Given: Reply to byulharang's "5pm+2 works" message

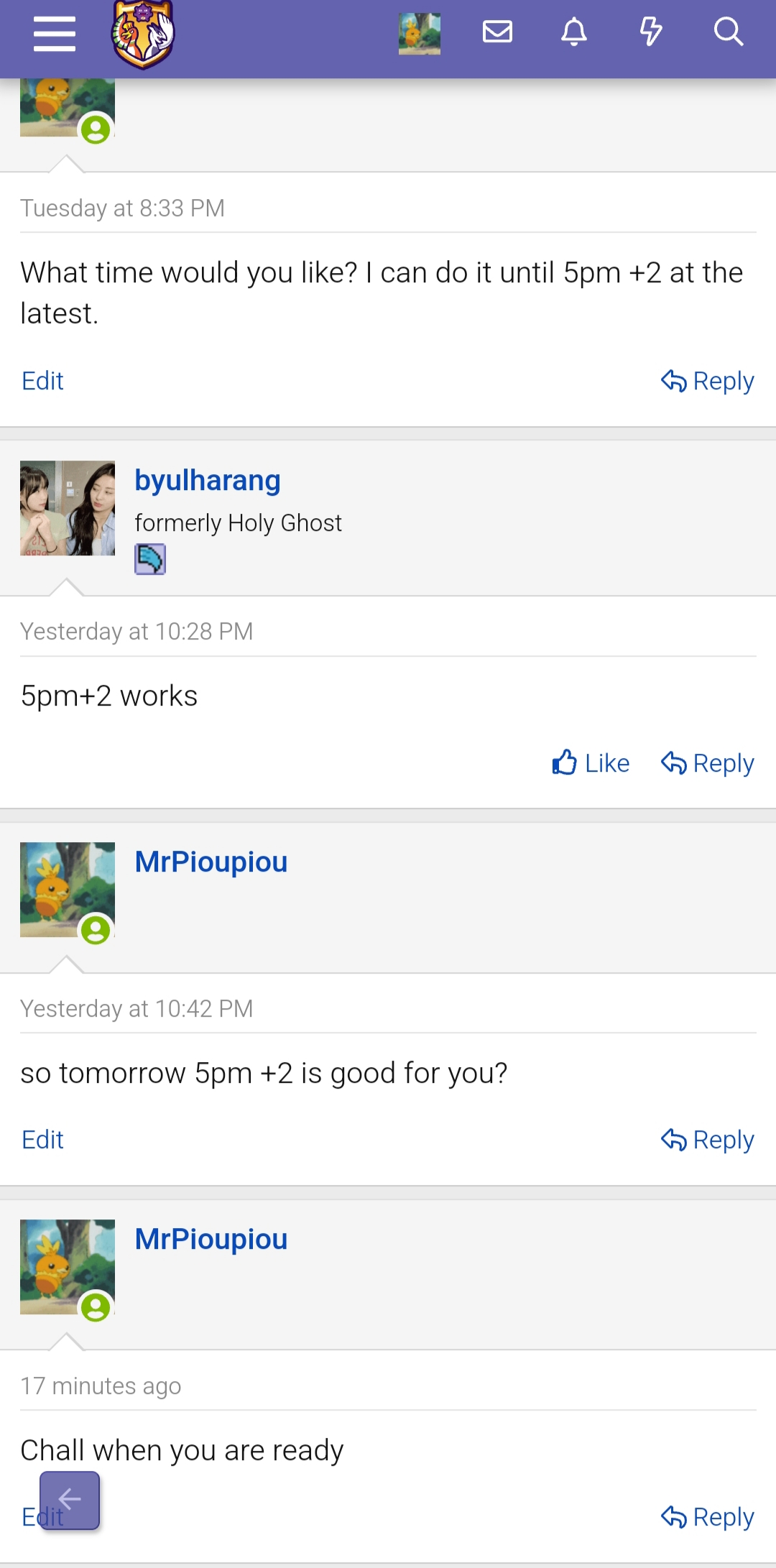Looking at the screenshot, I should 708,763.
